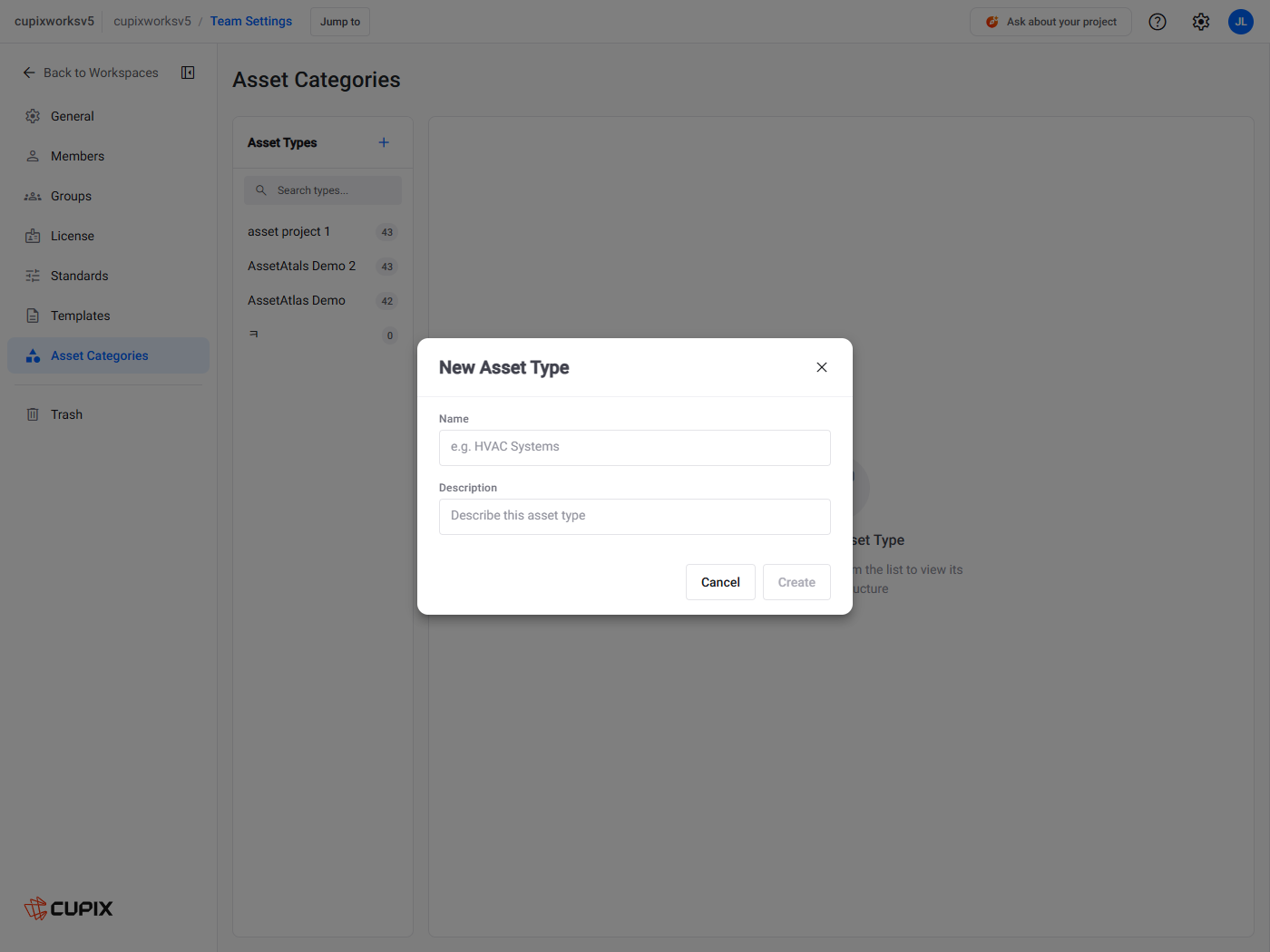Click the Templates document icon
This screenshot has height=952, width=1270.
(x=33, y=316)
